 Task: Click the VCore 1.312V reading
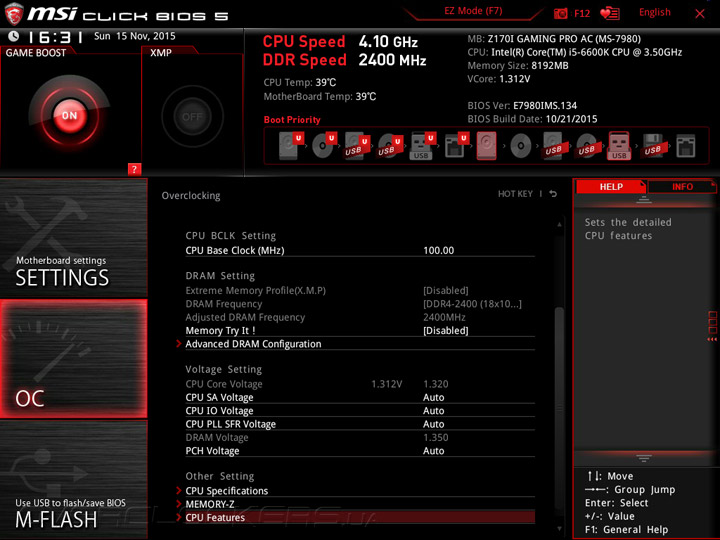coord(499,79)
